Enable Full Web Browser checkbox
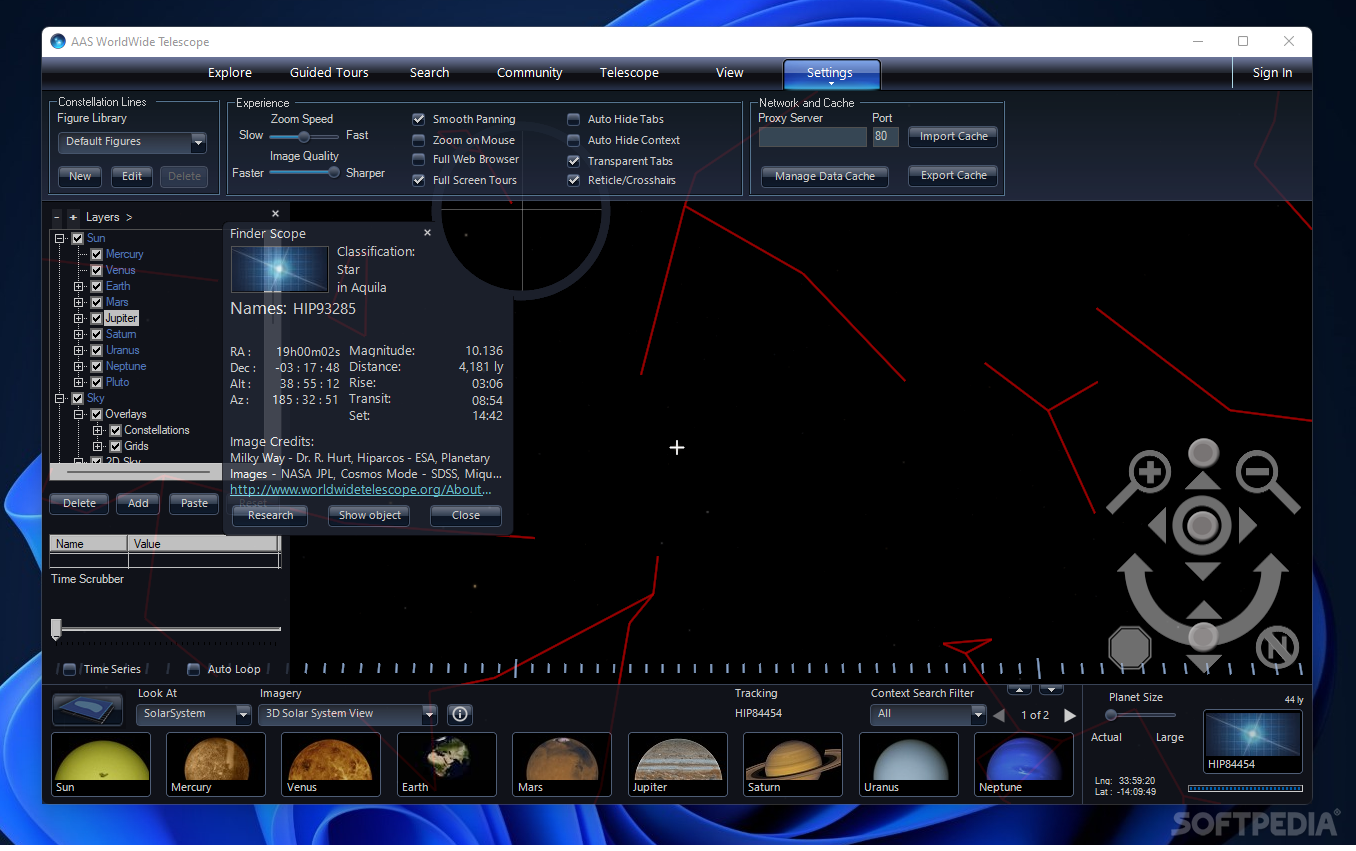1356x851 pixels. (x=419, y=159)
